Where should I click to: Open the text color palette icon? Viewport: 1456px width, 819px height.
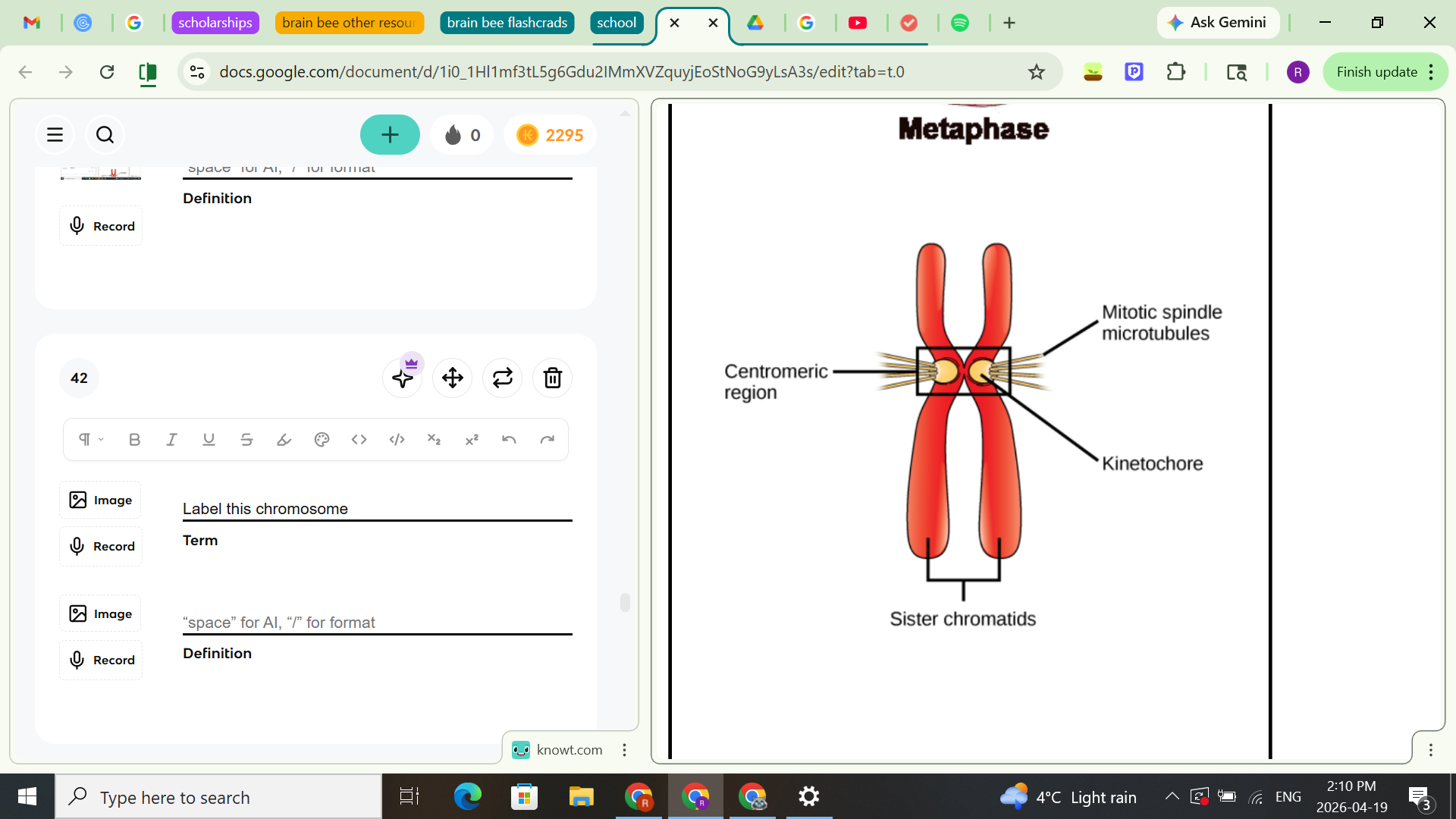click(x=322, y=439)
